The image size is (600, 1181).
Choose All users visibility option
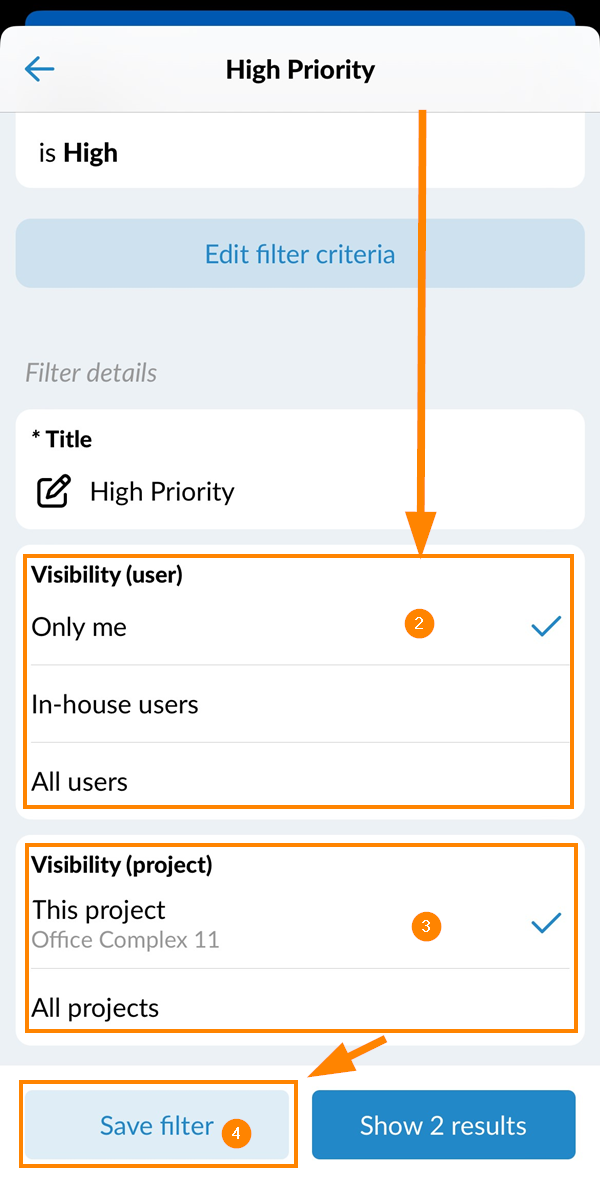80,781
